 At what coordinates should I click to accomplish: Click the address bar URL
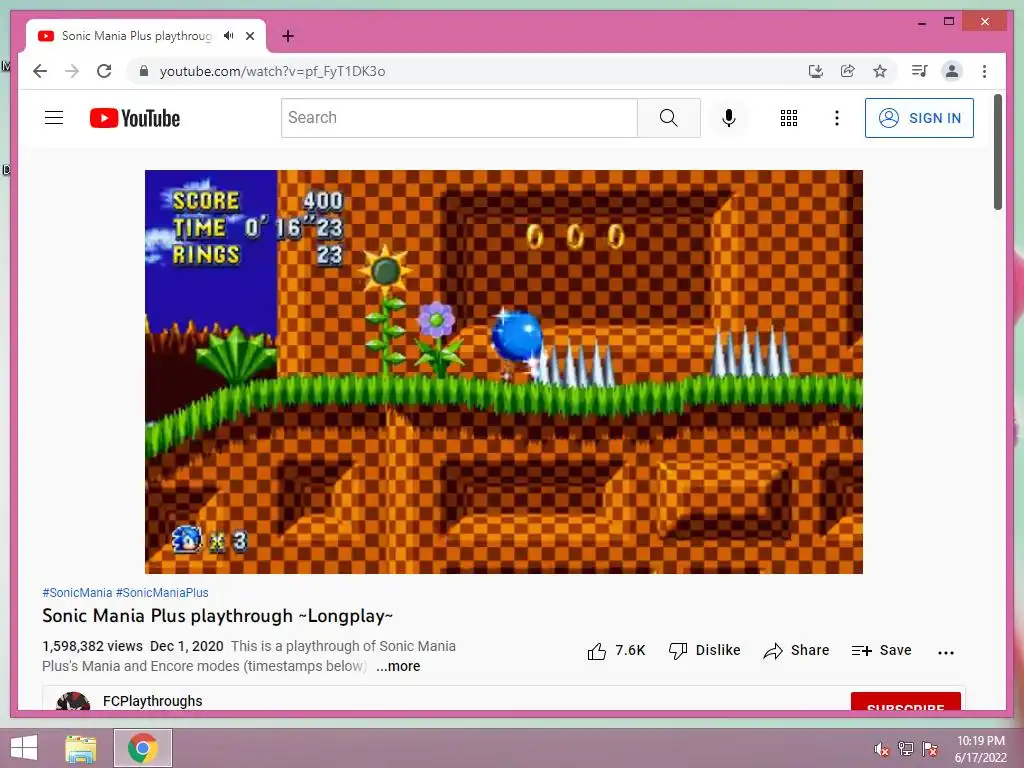pos(272,71)
